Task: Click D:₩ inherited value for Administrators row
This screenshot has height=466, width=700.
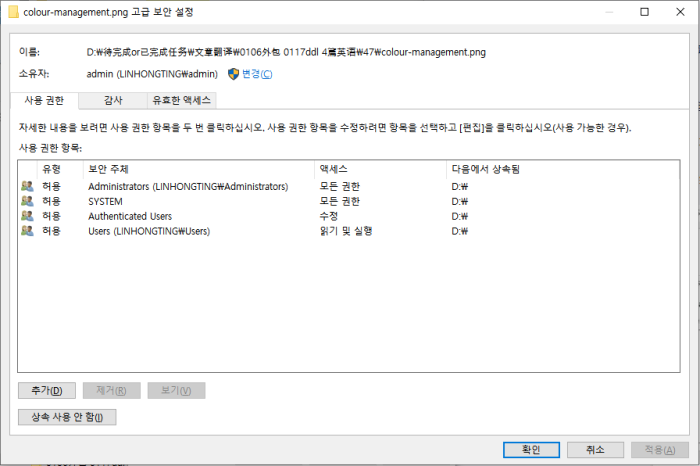Action: (x=460, y=187)
